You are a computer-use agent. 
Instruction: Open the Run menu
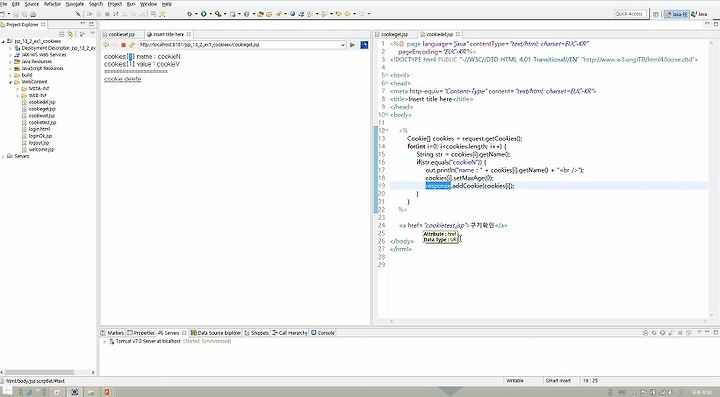pos(131,4)
